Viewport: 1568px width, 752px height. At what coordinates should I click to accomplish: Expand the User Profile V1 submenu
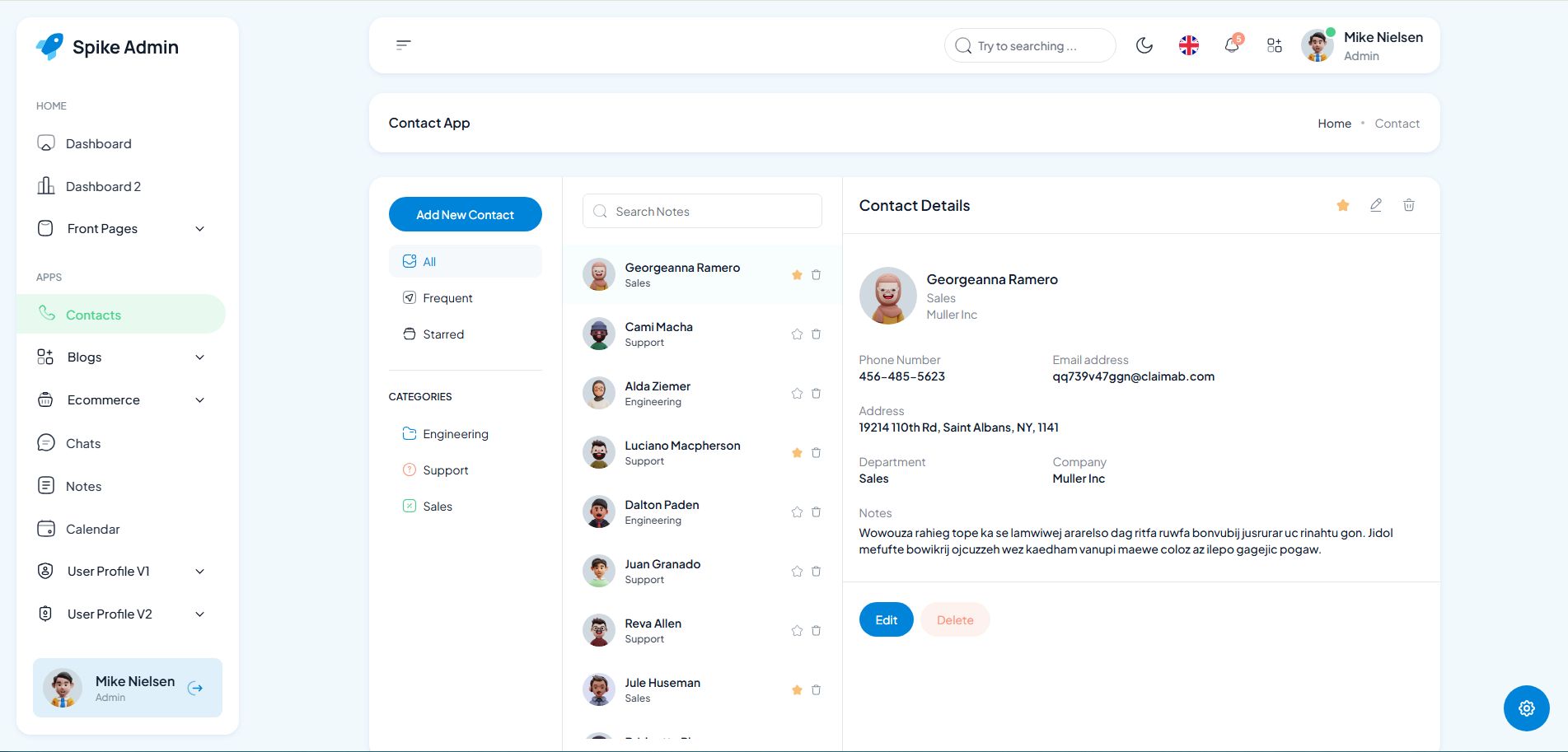click(121, 572)
